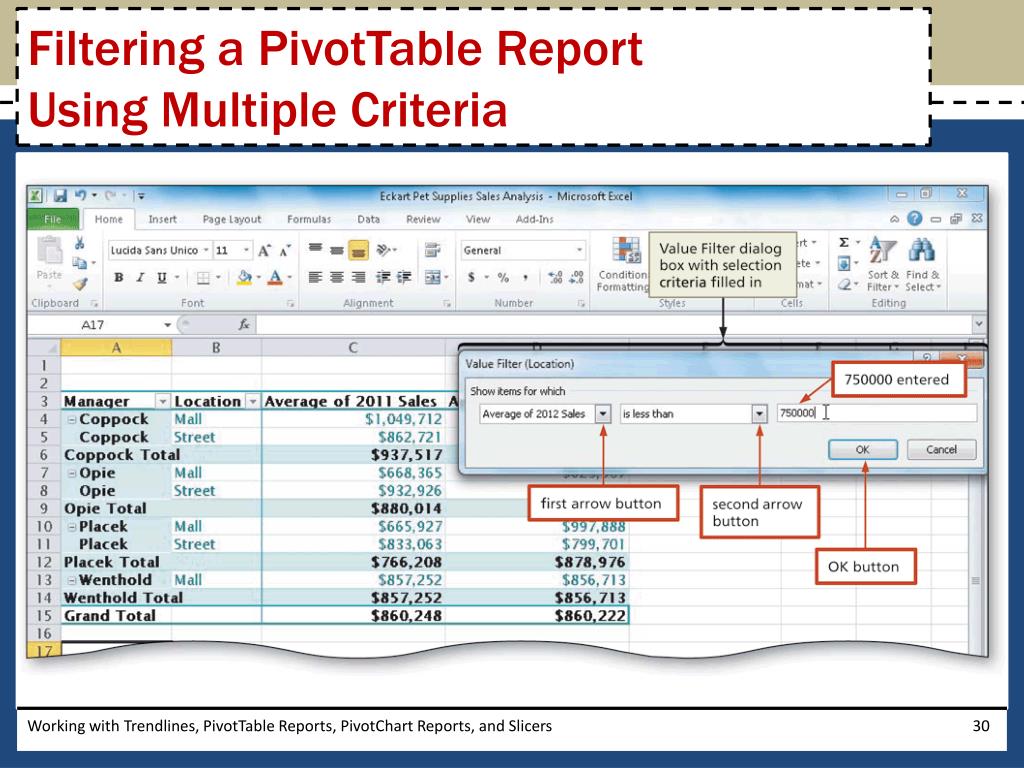Open the File tab
This screenshot has height=768, width=1024.
coord(53,219)
